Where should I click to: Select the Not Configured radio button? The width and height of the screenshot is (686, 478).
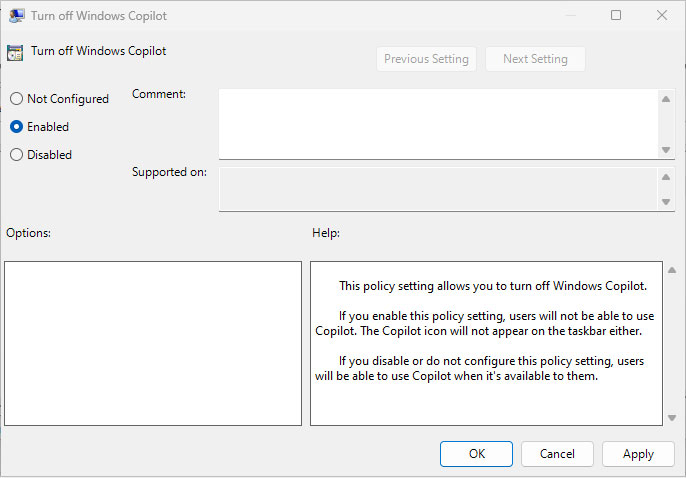[x=16, y=99]
